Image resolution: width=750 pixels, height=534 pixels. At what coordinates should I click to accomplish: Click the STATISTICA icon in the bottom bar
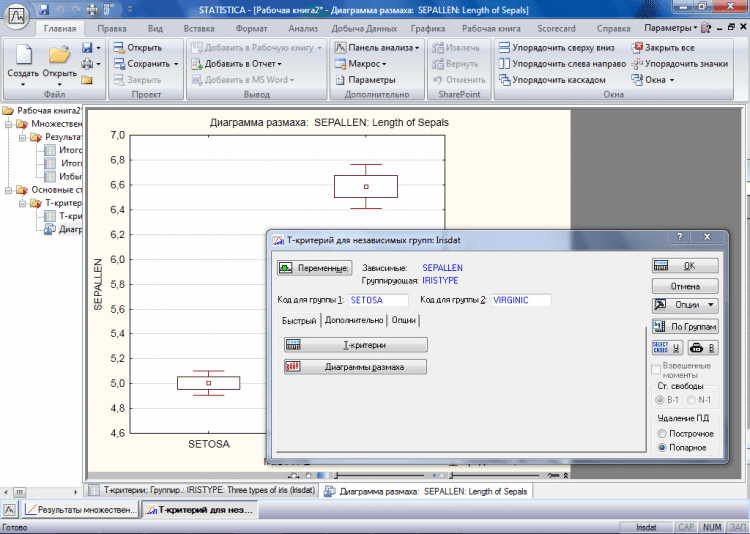click(10, 510)
